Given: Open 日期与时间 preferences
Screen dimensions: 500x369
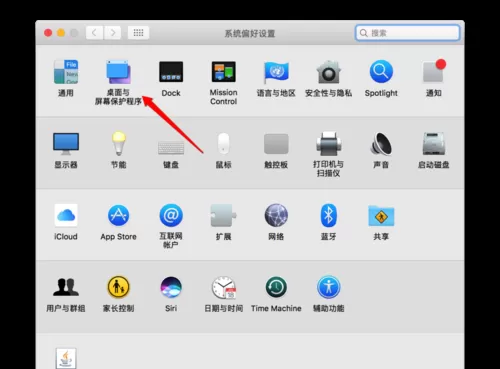Looking at the screenshot, I should point(224,287).
